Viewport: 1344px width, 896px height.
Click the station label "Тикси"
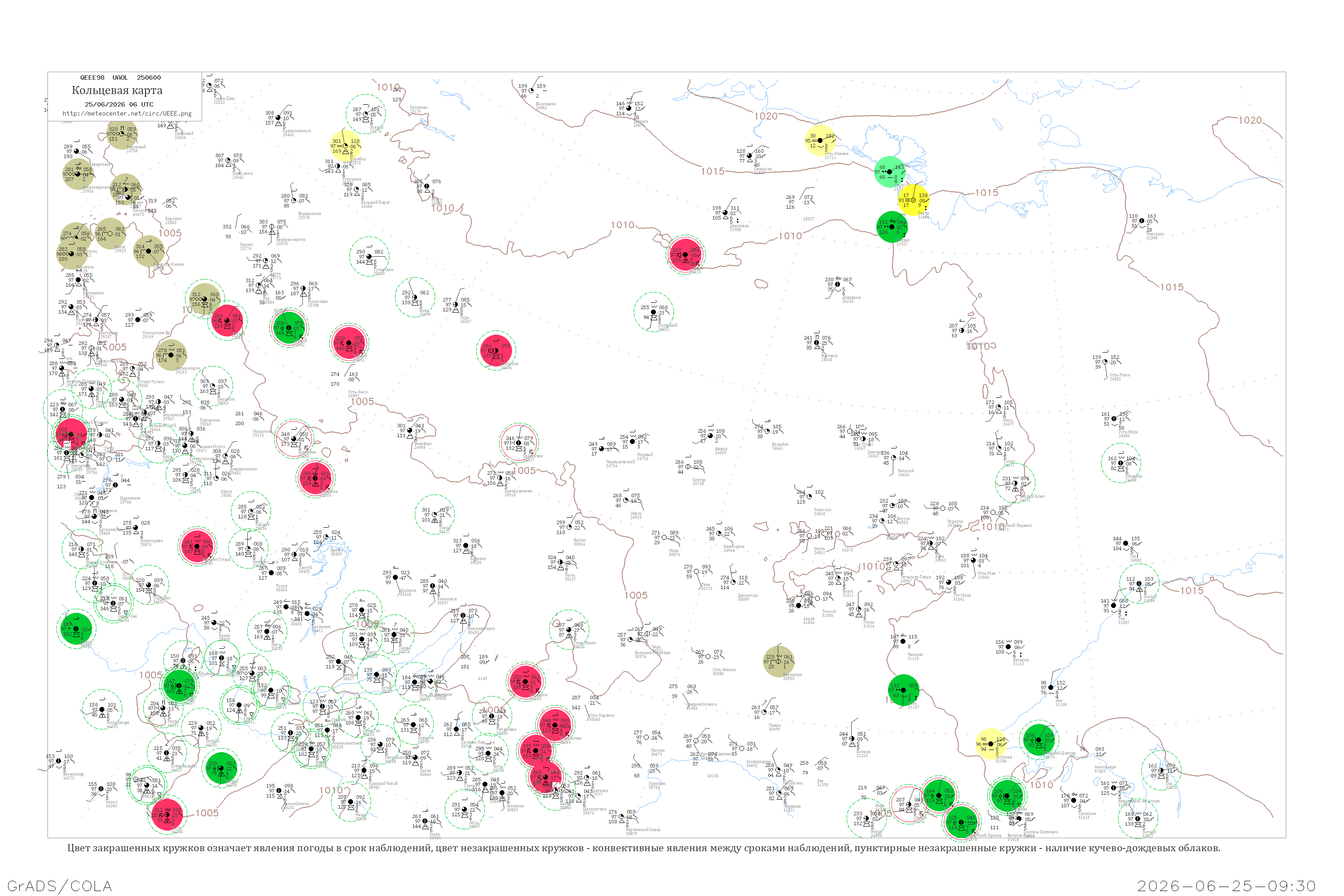[x=923, y=213]
